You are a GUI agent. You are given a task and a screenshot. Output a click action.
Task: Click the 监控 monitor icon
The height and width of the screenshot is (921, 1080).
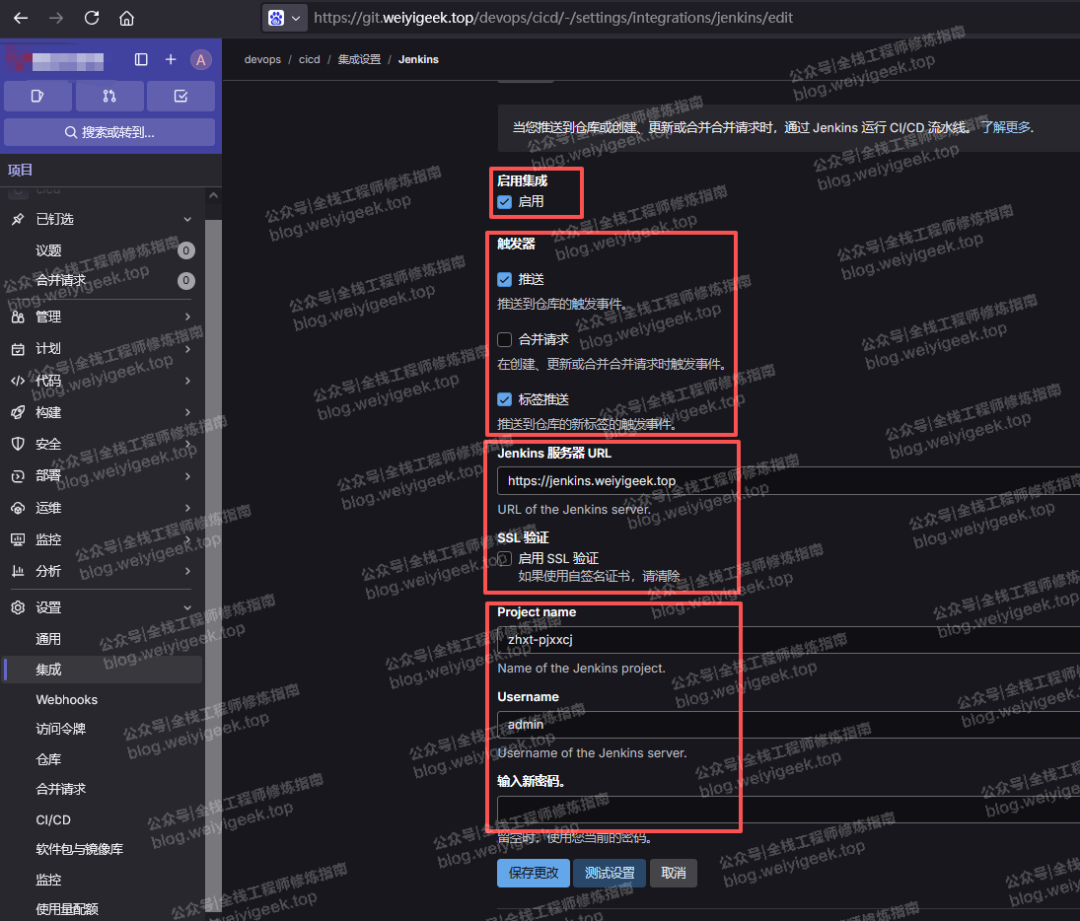(18, 539)
